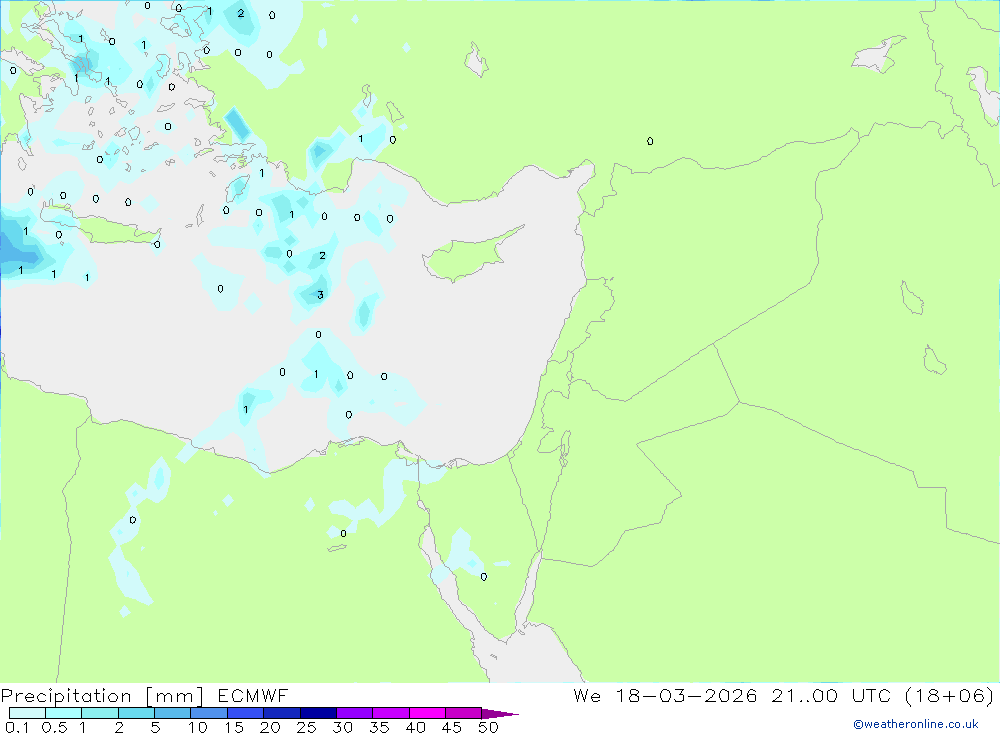The image size is (1000, 733).
Task: Click the precipitation value '3' on the map
Action: tap(320, 295)
